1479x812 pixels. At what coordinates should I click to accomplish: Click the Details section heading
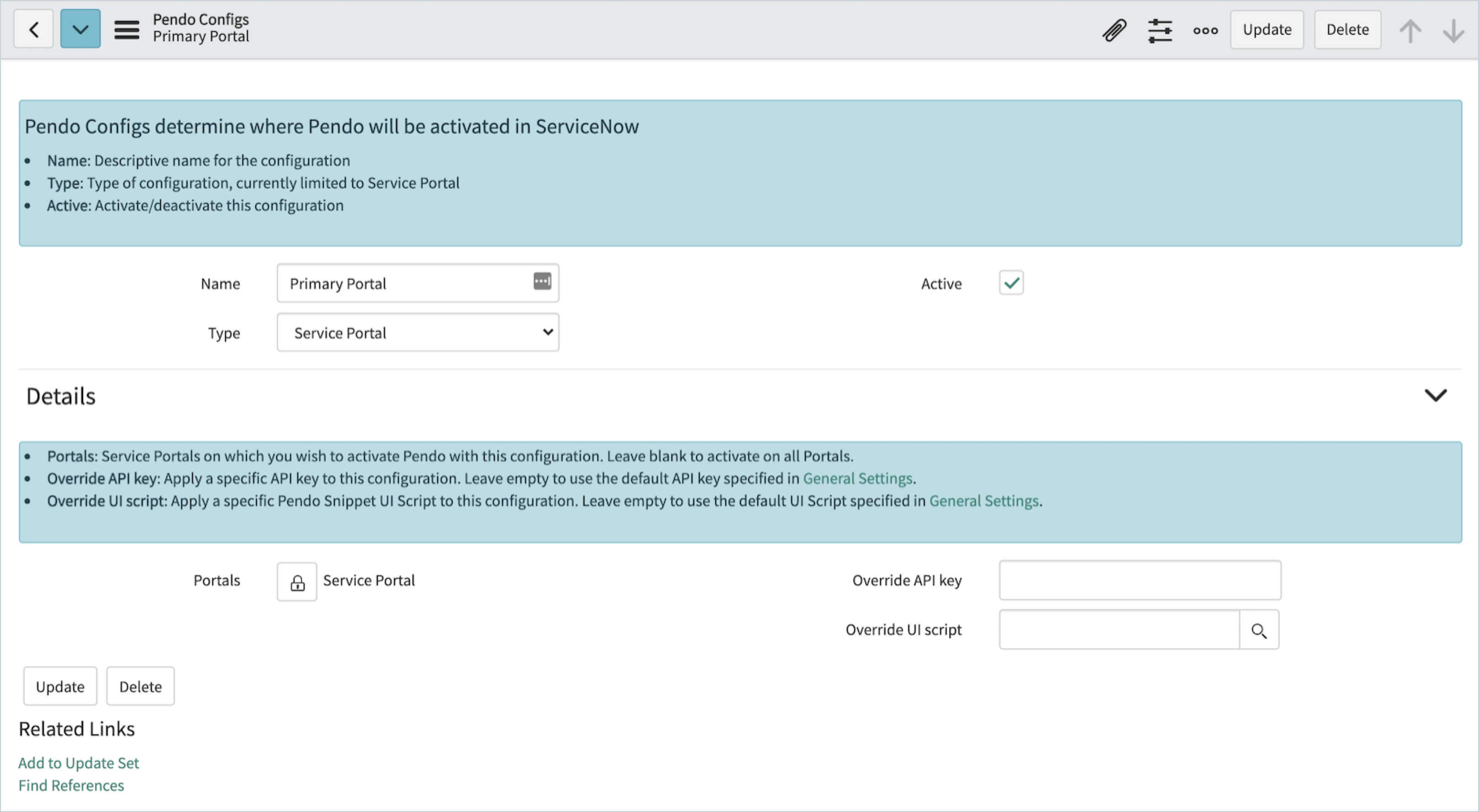[61, 396]
